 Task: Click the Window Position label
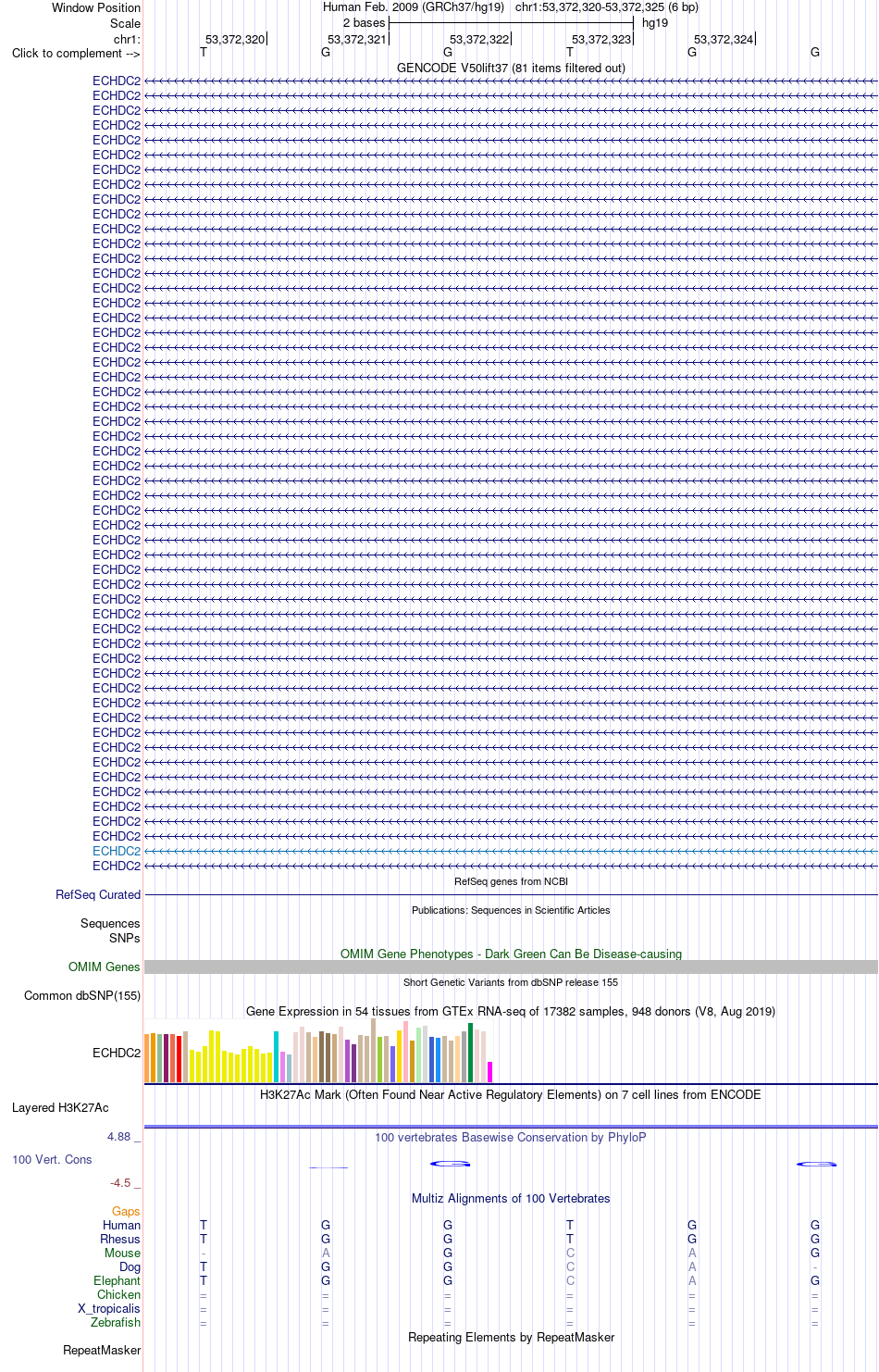tap(96, 8)
